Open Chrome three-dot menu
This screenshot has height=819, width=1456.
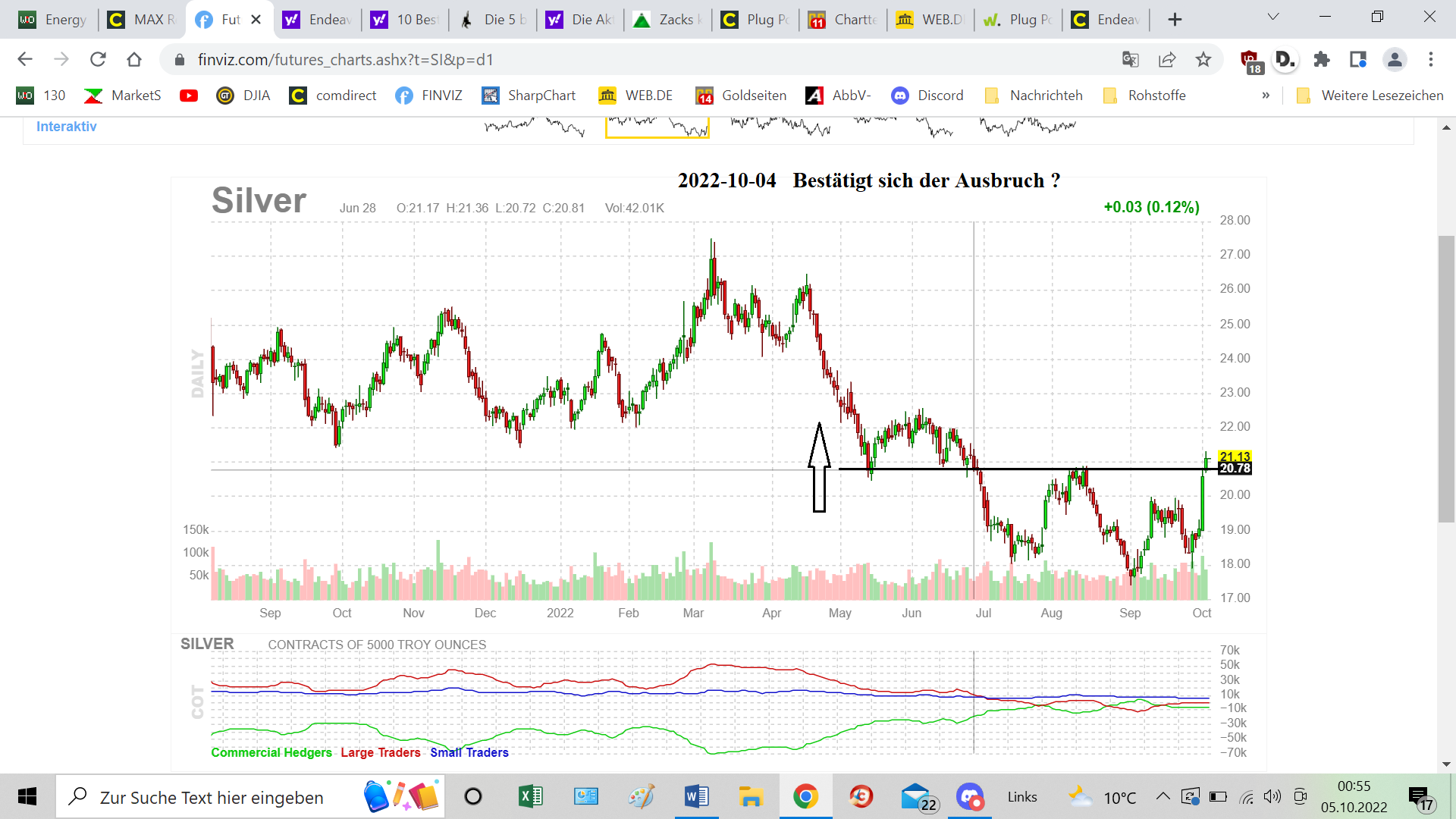(1431, 59)
